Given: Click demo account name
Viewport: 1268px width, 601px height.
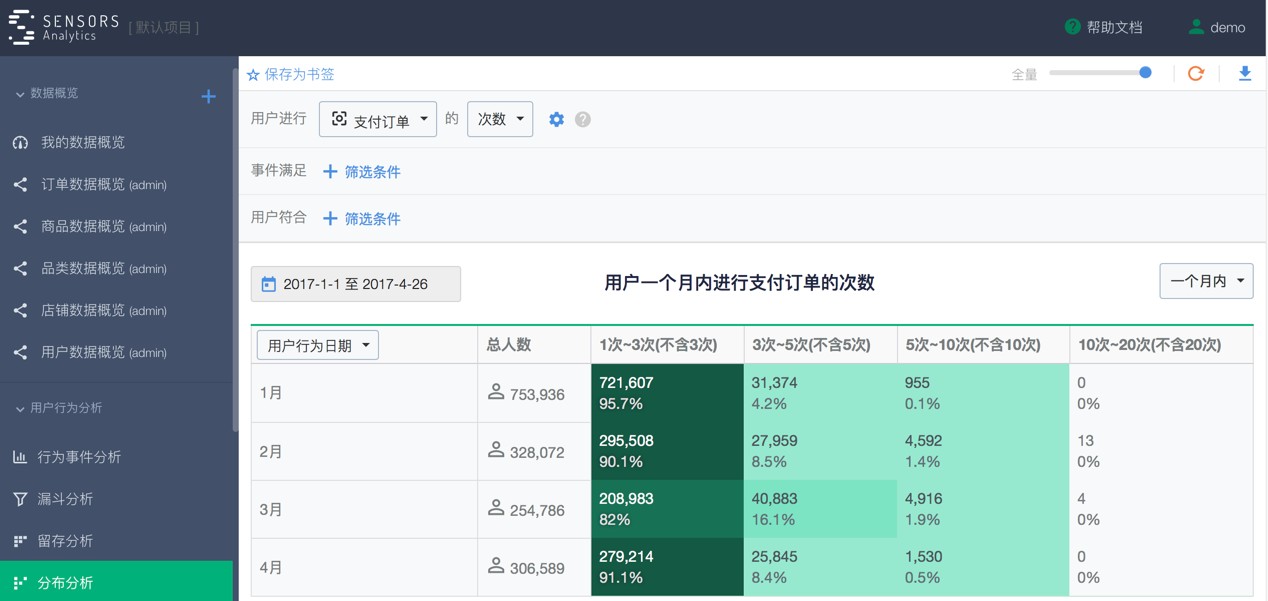Looking at the screenshot, I should (1228, 27).
